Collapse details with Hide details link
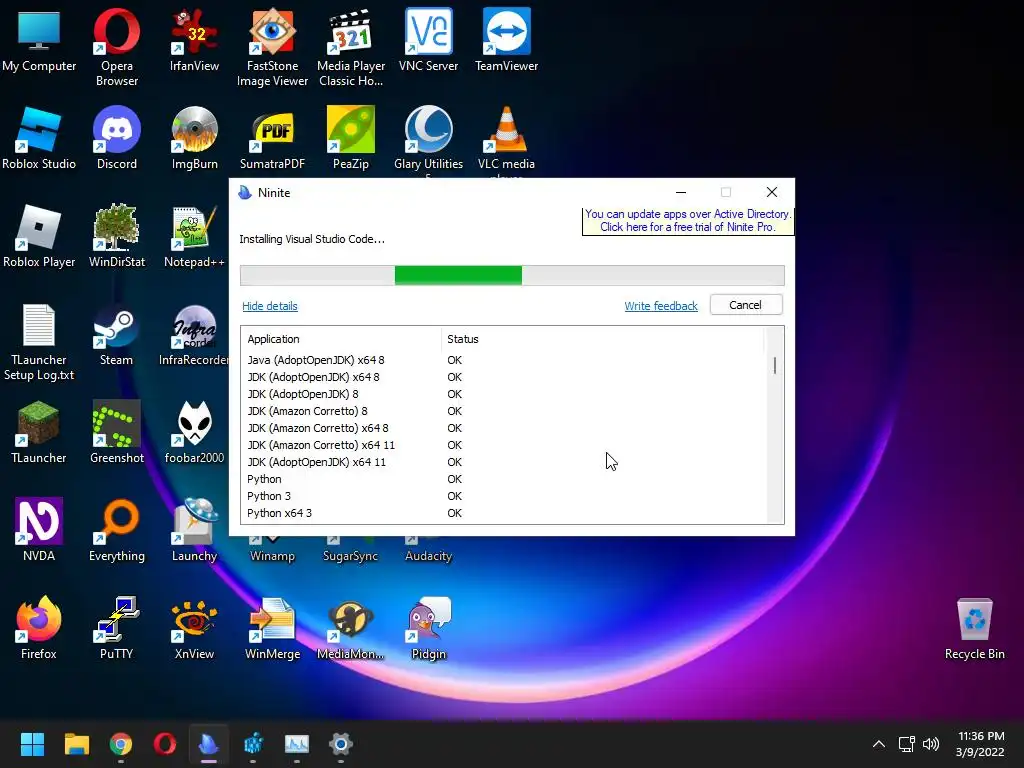This screenshot has height=768, width=1024. coord(270,306)
